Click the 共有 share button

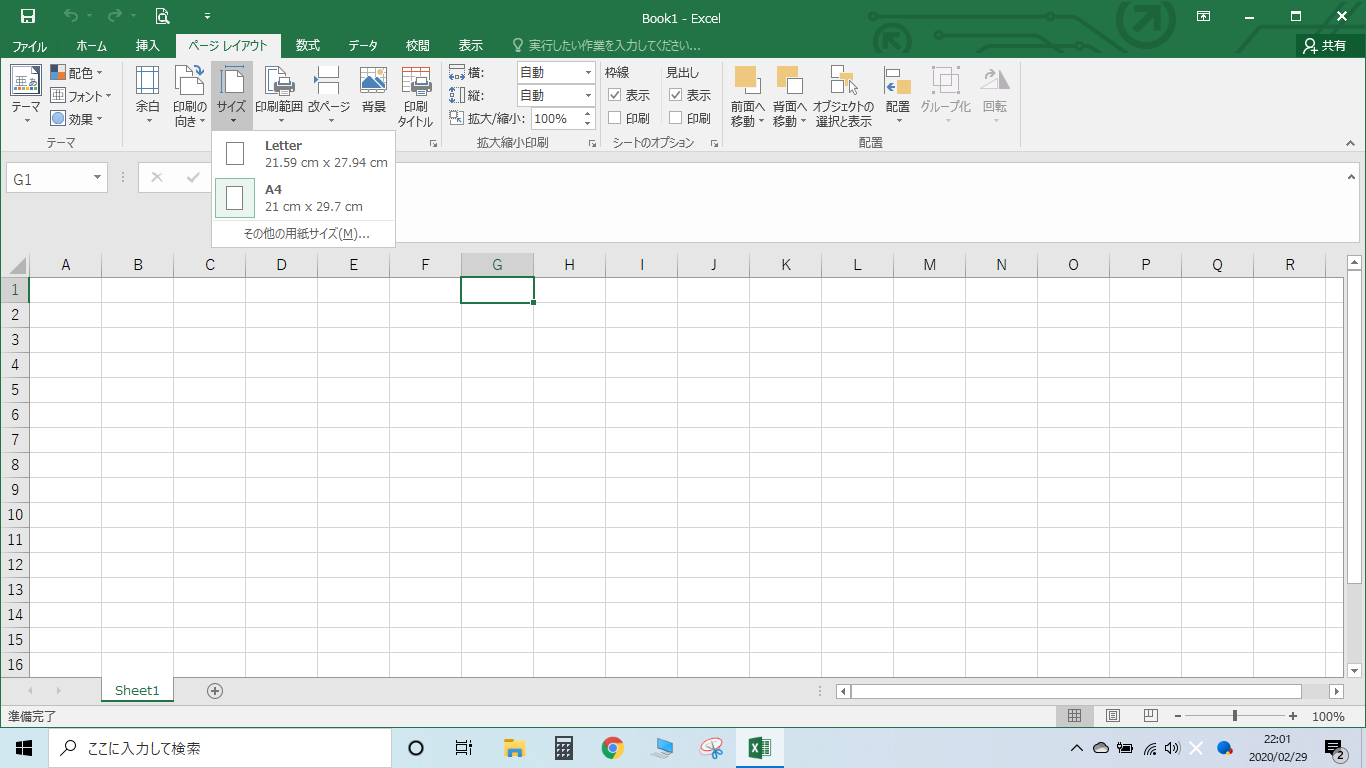(1327, 46)
